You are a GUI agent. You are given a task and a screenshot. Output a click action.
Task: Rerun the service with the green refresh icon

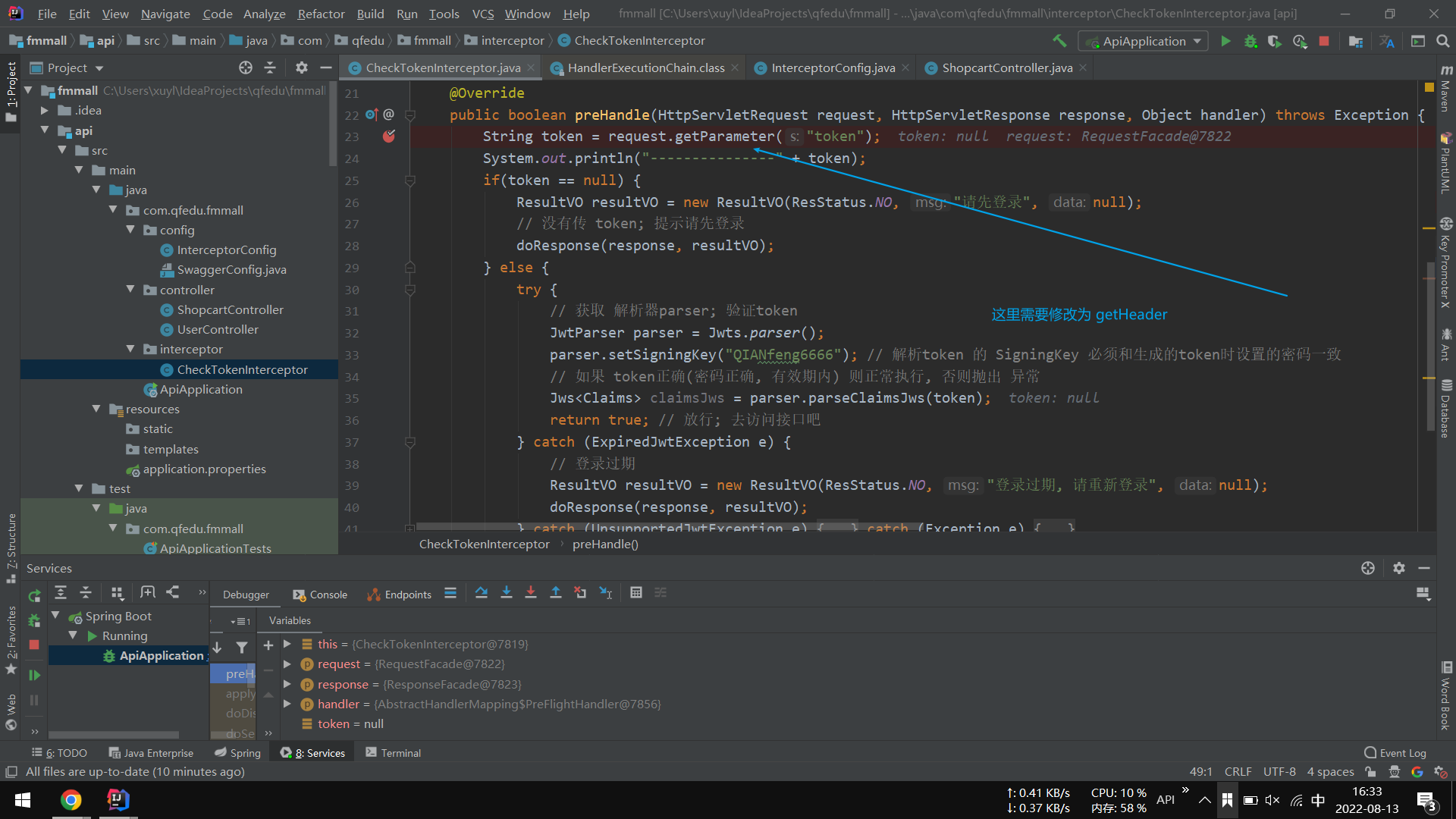click(x=34, y=596)
